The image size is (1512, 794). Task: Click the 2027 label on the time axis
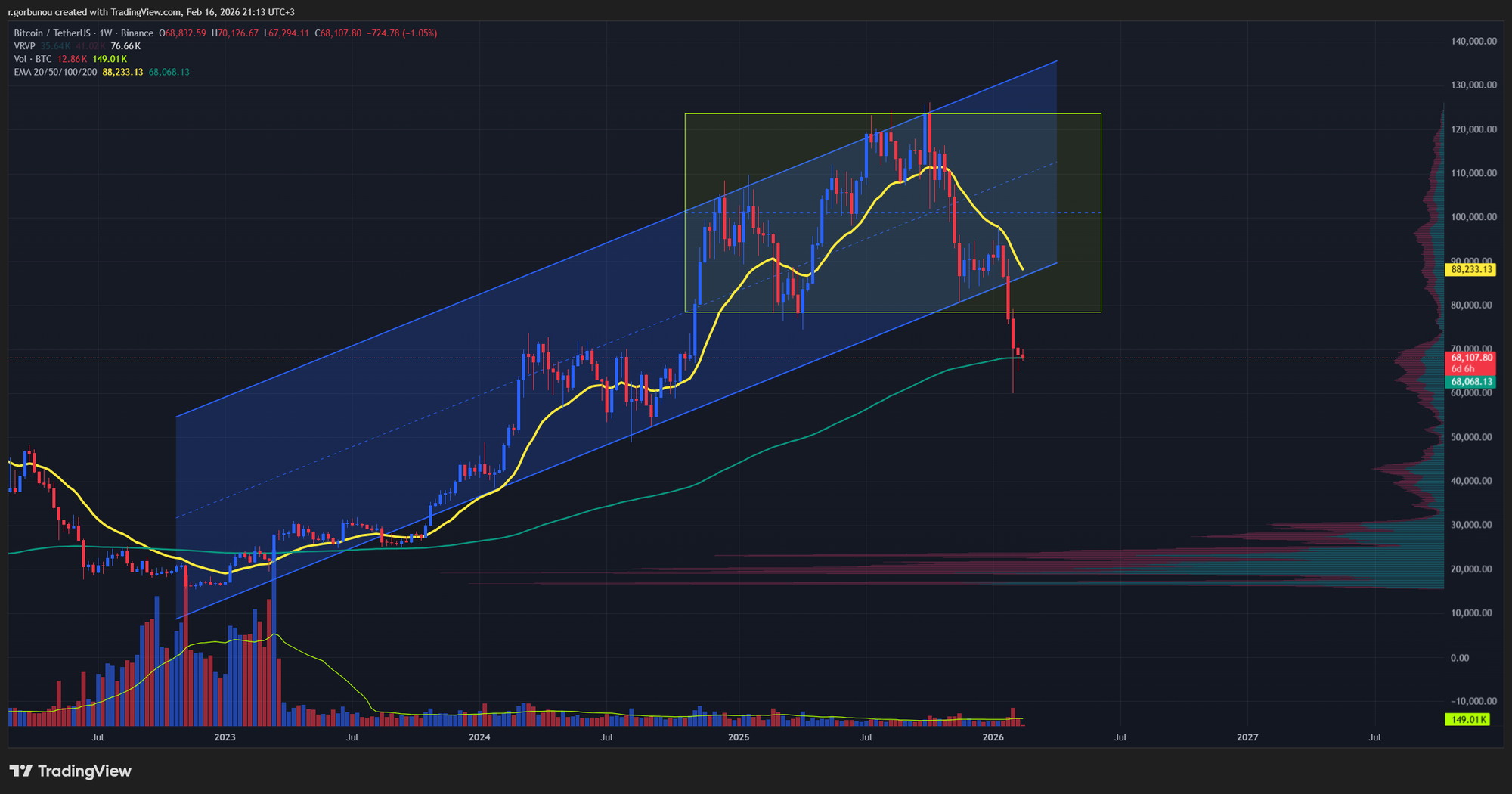pyautogui.click(x=1247, y=737)
